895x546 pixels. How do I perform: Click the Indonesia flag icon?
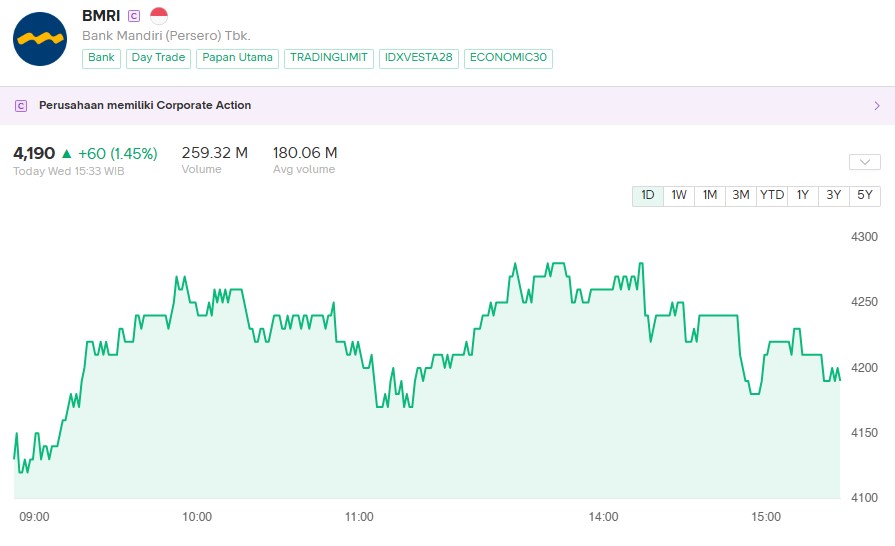[159, 15]
